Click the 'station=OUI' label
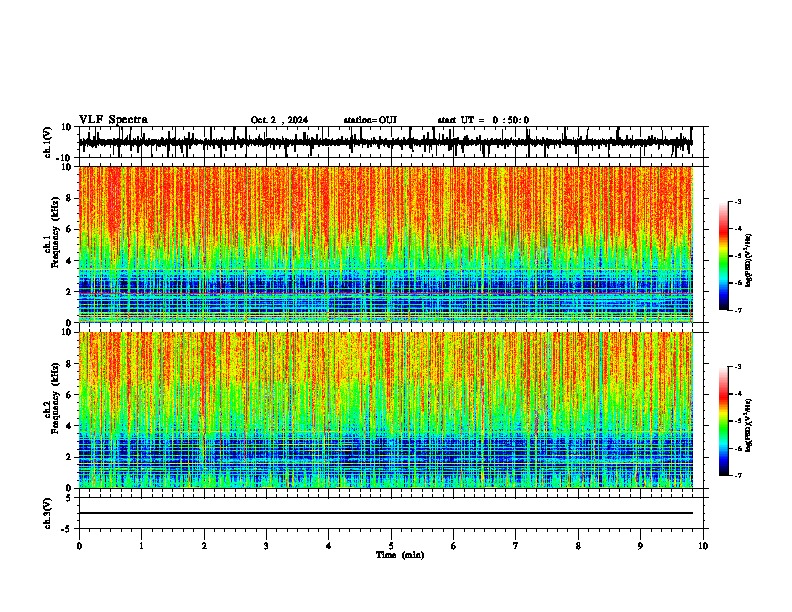Screen dimensions: 792x612 [x=370, y=120]
